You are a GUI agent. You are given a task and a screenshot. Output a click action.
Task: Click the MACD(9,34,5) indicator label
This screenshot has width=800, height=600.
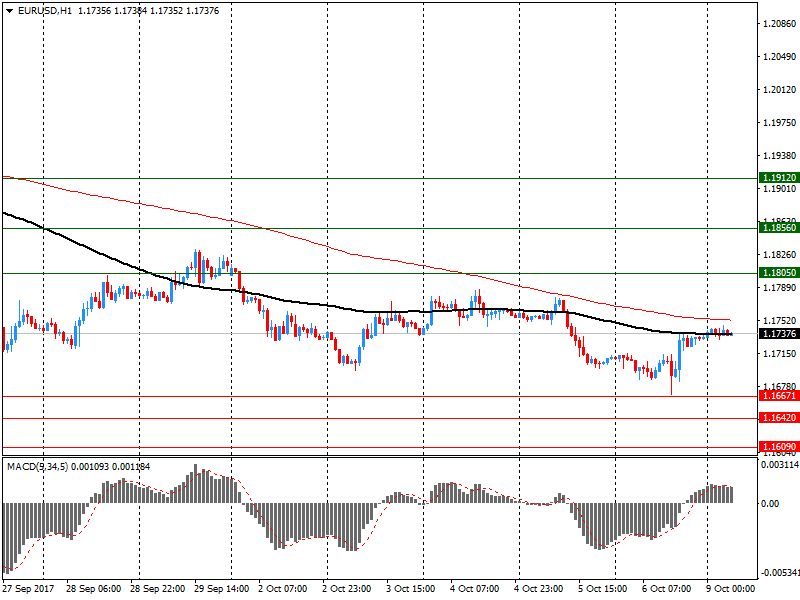pyautogui.click(x=37, y=467)
